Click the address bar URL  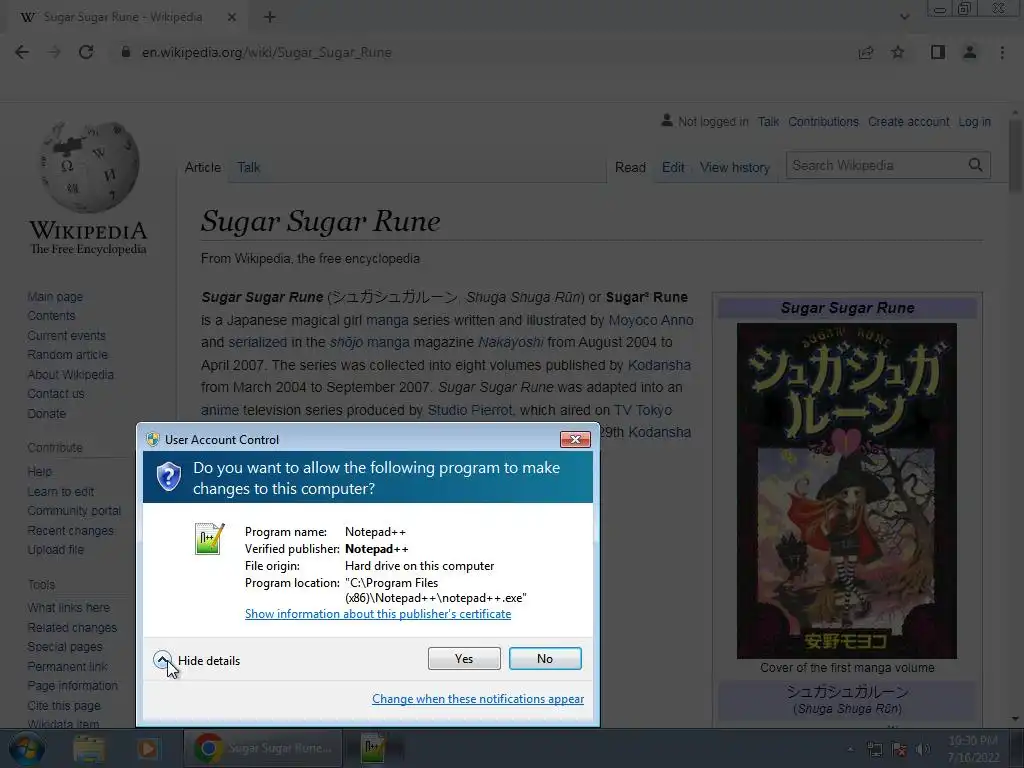266,52
